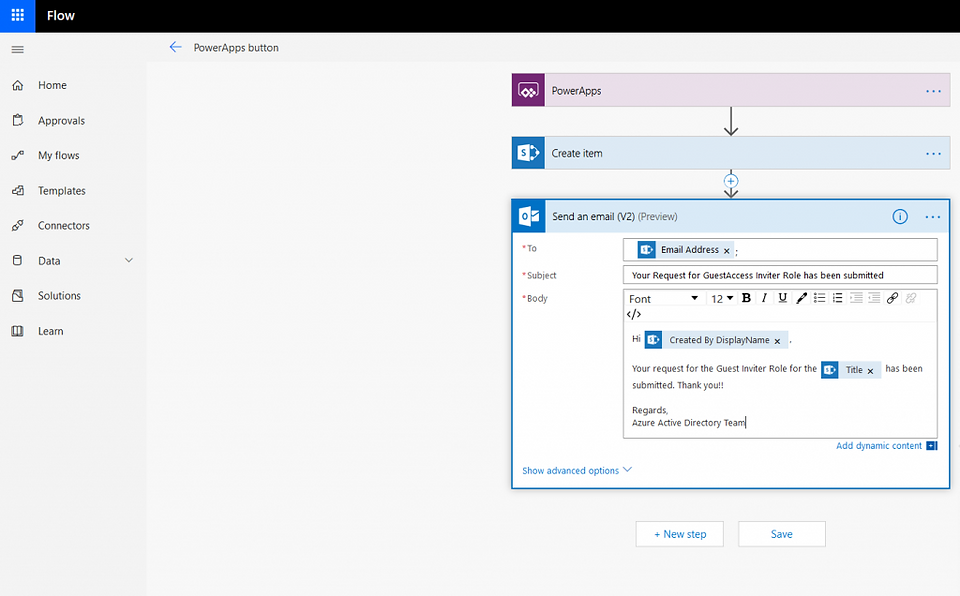Toggle italic formatting in the email body
This screenshot has width=960, height=596.
[763, 298]
